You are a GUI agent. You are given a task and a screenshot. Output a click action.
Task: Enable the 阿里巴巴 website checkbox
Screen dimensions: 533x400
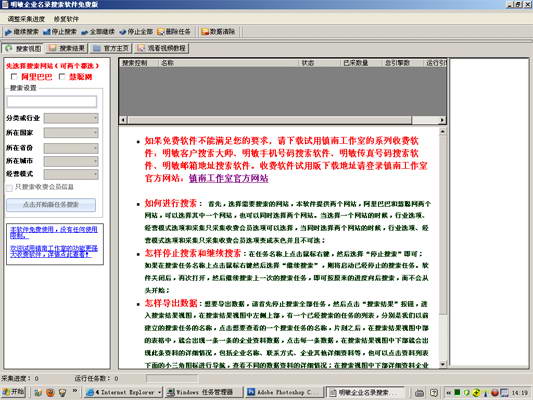click(x=14, y=77)
